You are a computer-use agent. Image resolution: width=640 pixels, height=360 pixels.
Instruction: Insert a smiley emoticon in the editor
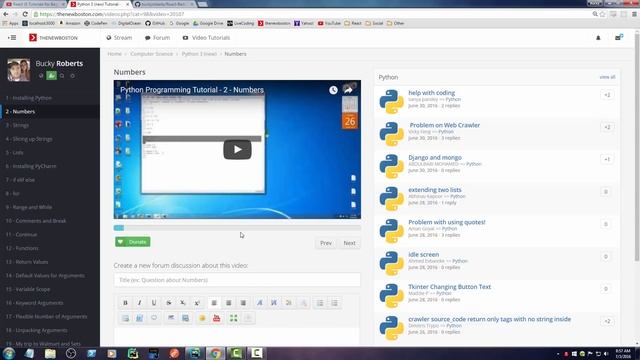(x=202, y=318)
